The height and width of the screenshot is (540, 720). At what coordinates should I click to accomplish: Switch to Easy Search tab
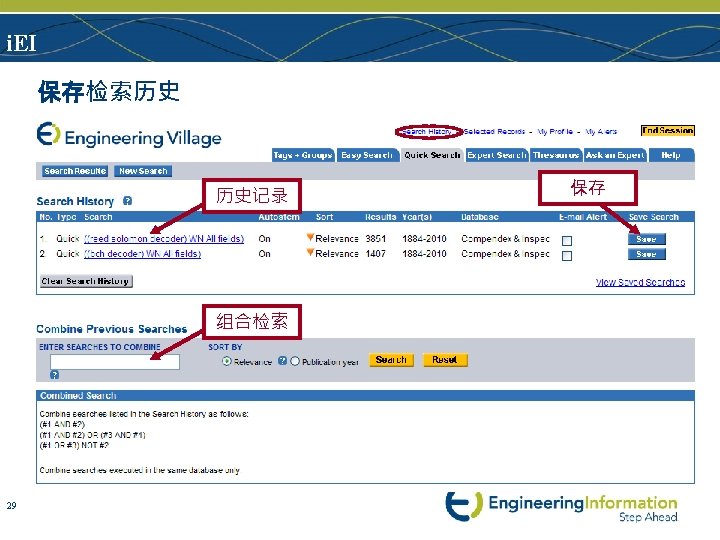pos(367,155)
